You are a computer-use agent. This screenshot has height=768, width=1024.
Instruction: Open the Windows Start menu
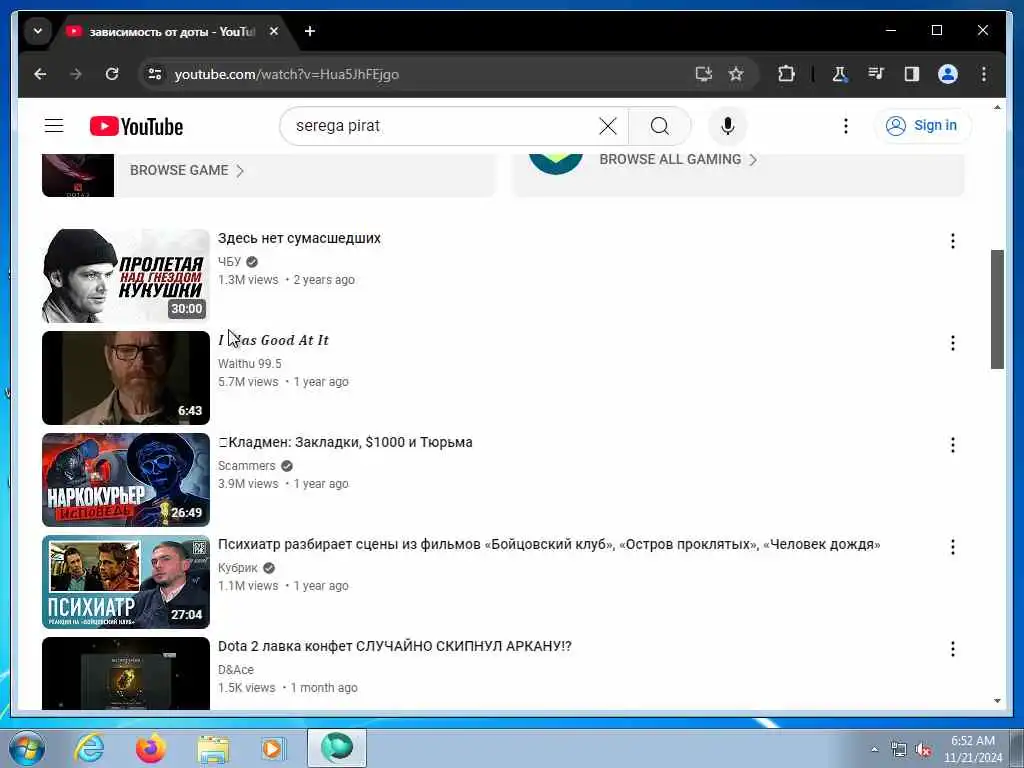[27, 748]
